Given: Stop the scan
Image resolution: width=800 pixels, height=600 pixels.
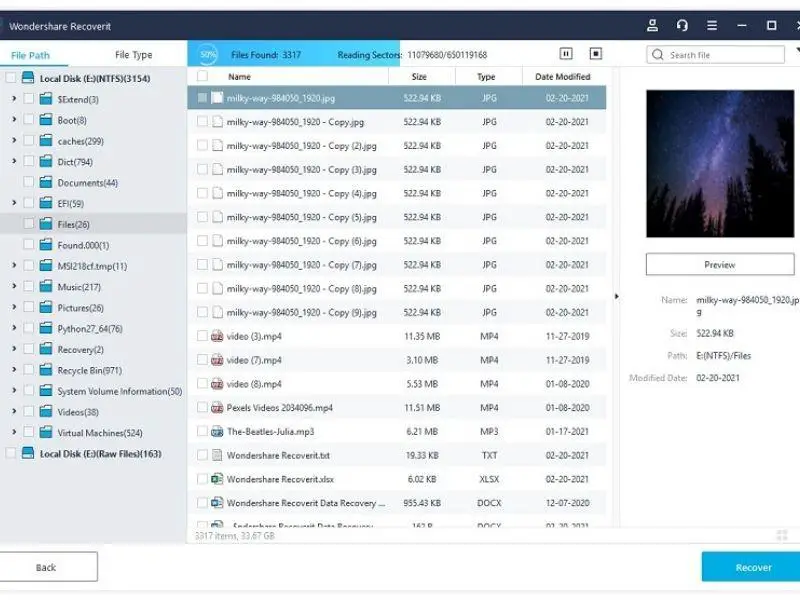Looking at the screenshot, I should click(595, 54).
